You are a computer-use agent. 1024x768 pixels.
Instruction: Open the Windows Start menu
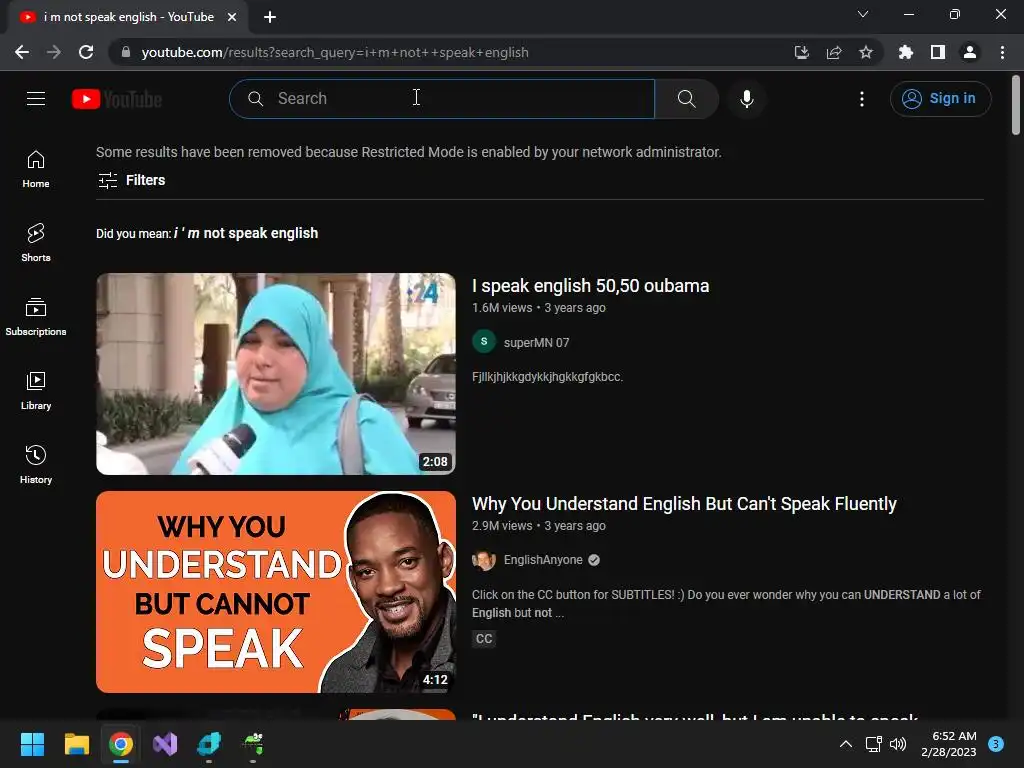click(32, 744)
